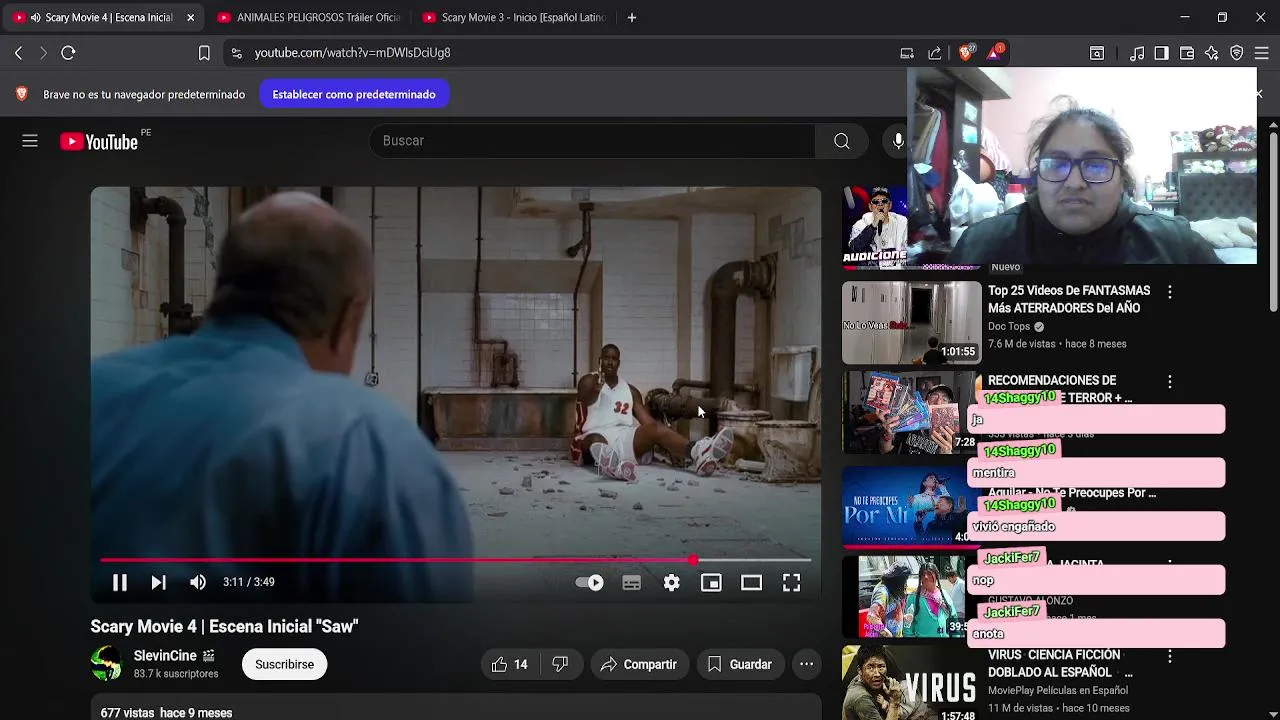1280x720 pixels.
Task: Open Top 25 Videos De FANTASMAS thumbnail
Action: tap(912, 322)
